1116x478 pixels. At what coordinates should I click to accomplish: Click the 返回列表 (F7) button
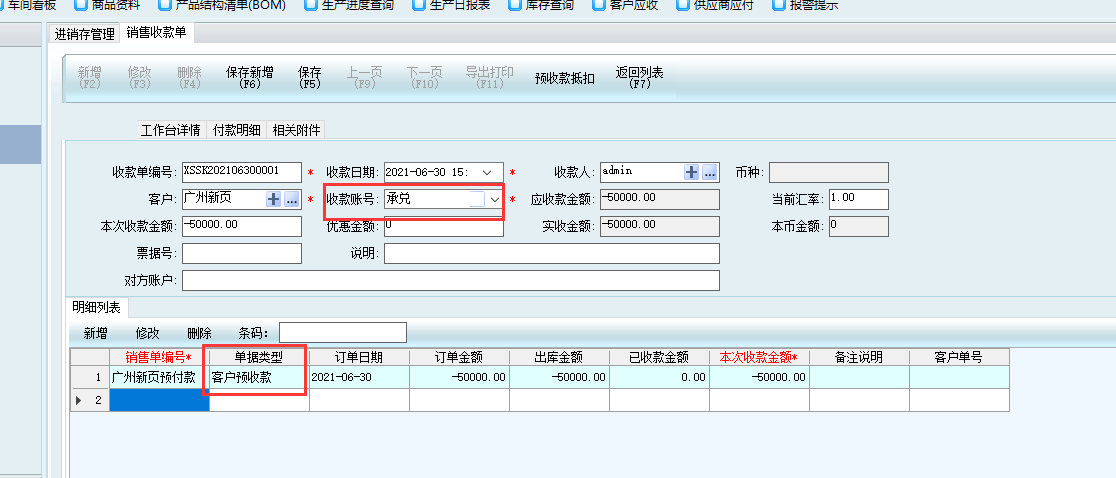639,78
